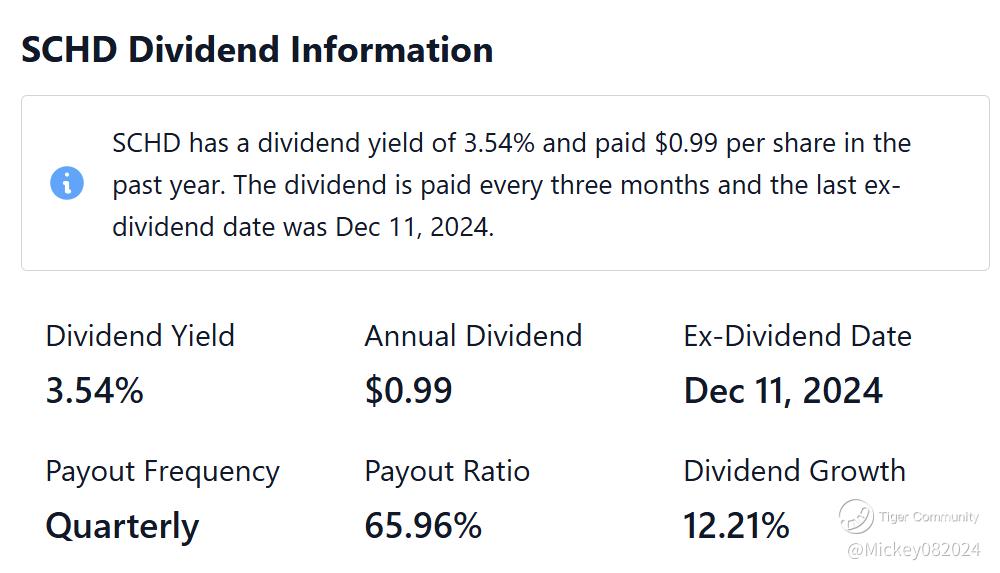Viewport: 1000px width, 573px height.
Task: Select the Payout Ratio label
Action: tap(447, 472)
